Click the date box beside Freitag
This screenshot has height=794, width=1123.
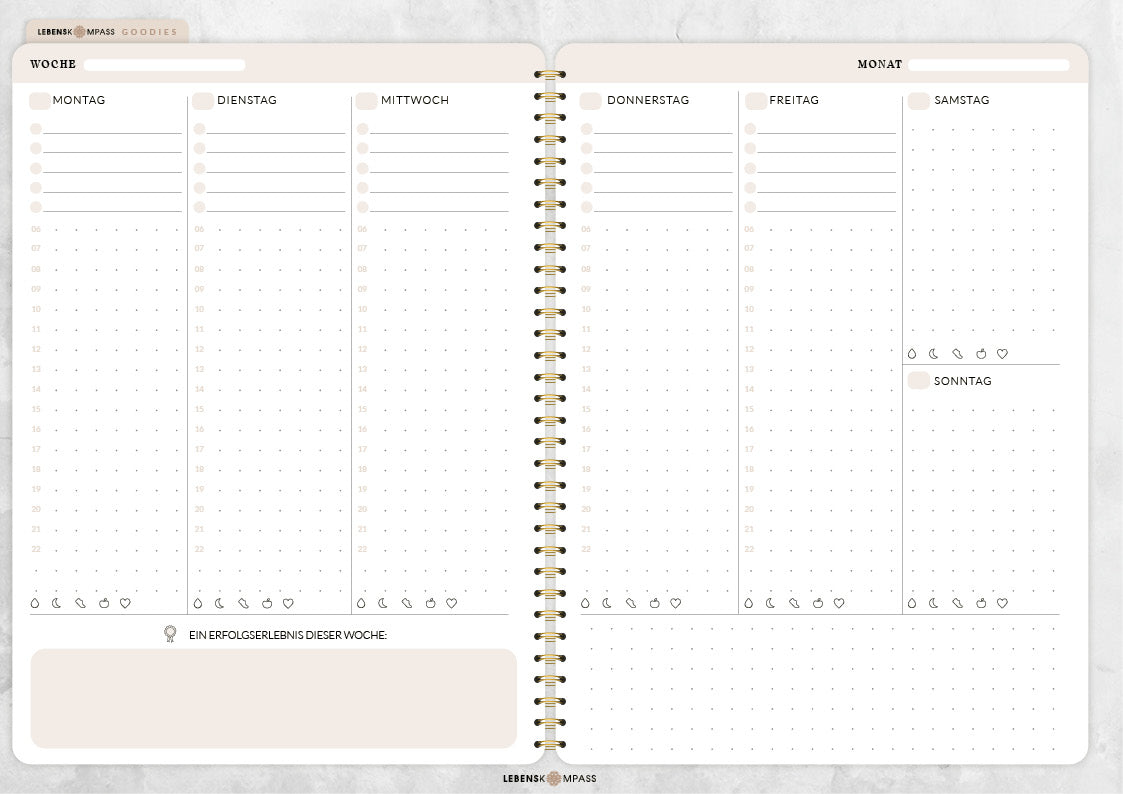(x=756, y=100)
